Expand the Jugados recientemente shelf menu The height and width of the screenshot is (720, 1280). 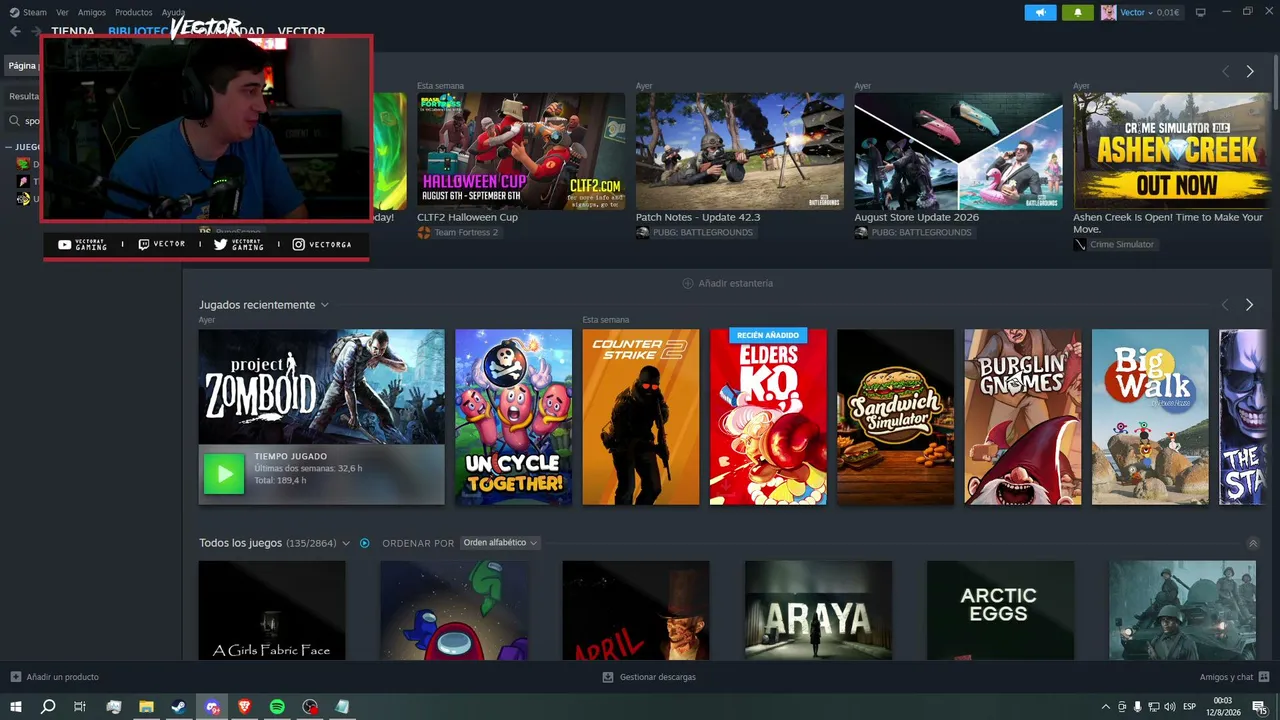324,305
